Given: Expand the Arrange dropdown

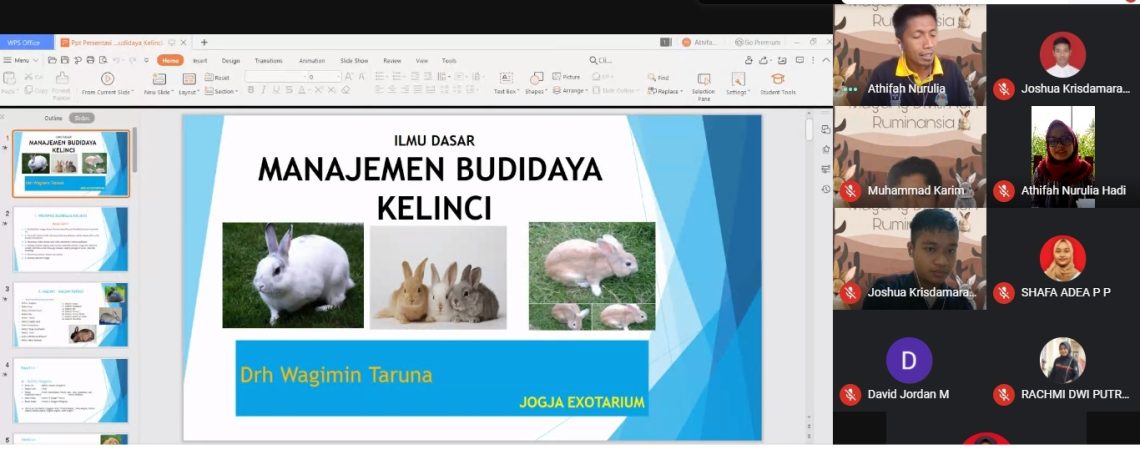Looking at the screenshot, I should tap(570, 91).
